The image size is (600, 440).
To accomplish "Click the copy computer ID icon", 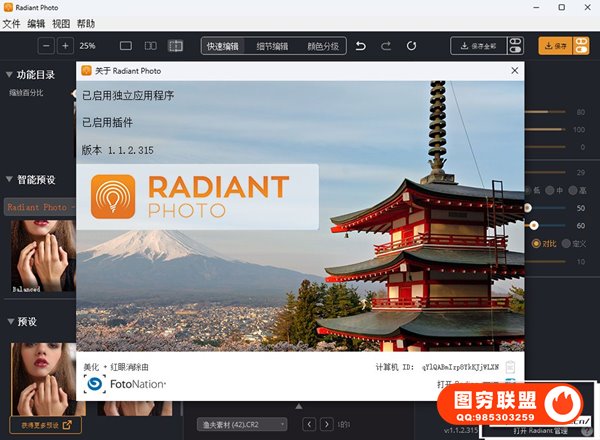I will [510, 367].
